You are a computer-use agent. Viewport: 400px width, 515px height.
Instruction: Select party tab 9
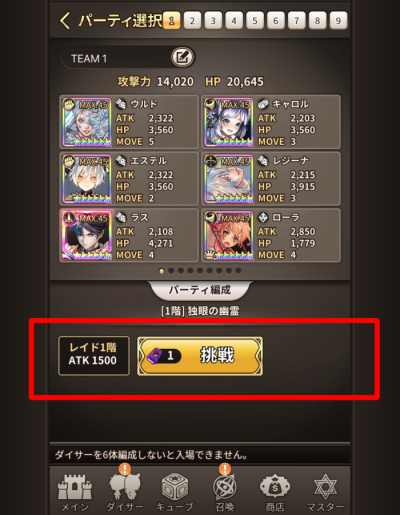pos(338,21)
